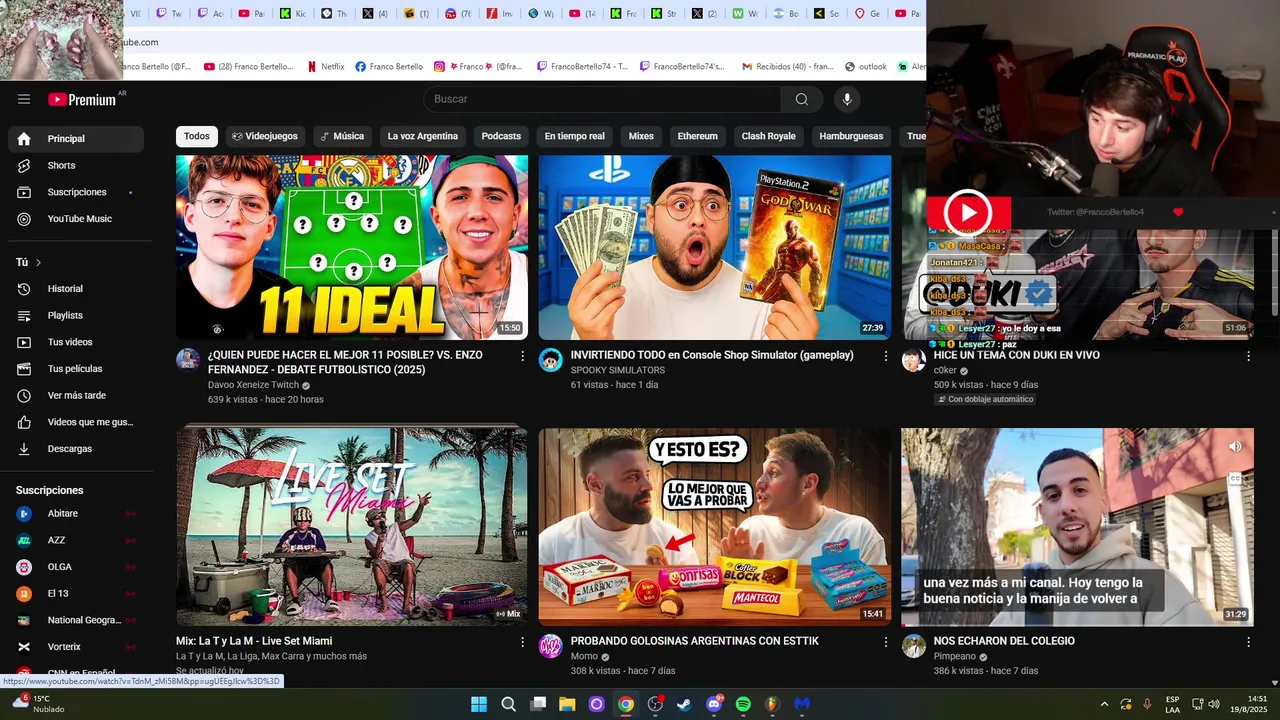This screenshot has height=720, width=1280.
Task: Click the search magnifier button
Action: [802, 99]
